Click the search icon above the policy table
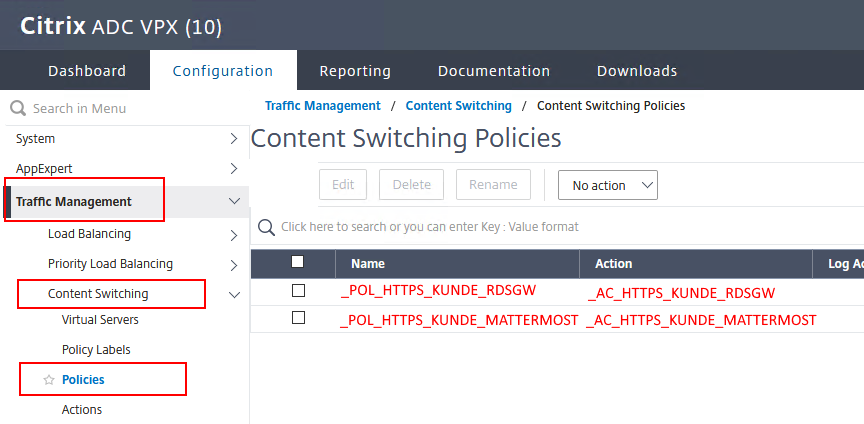 [266, 227]
